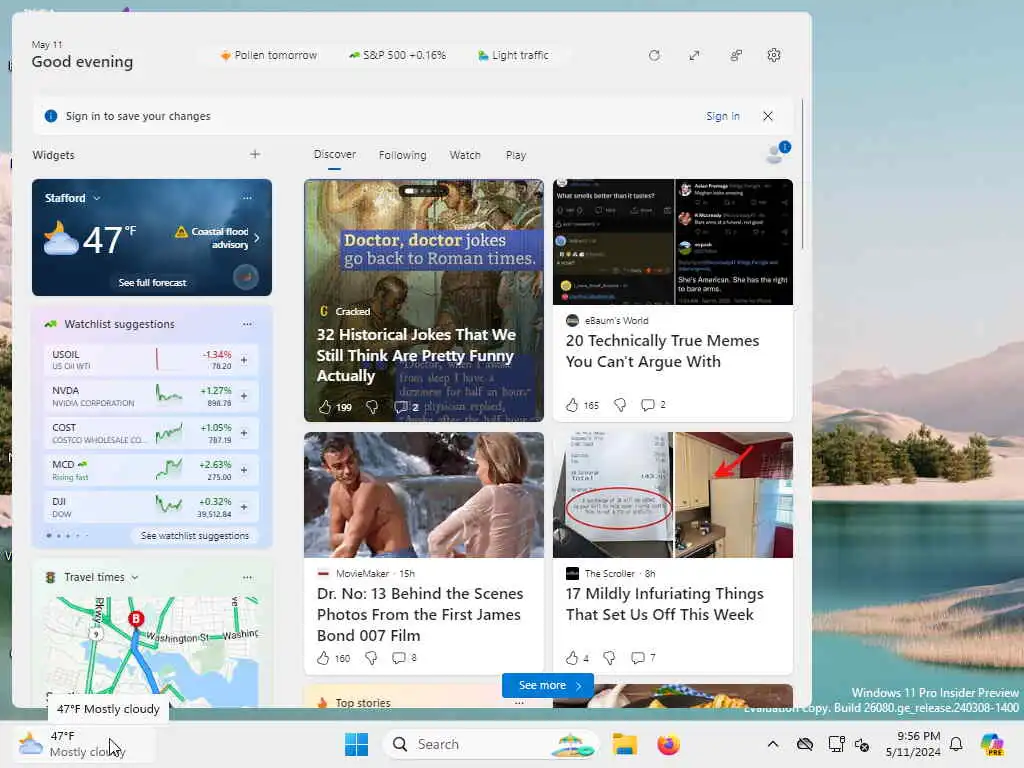Open Watchlist suggestions more options
This screenshot has height=768, width=1024.
click(247, 324)
